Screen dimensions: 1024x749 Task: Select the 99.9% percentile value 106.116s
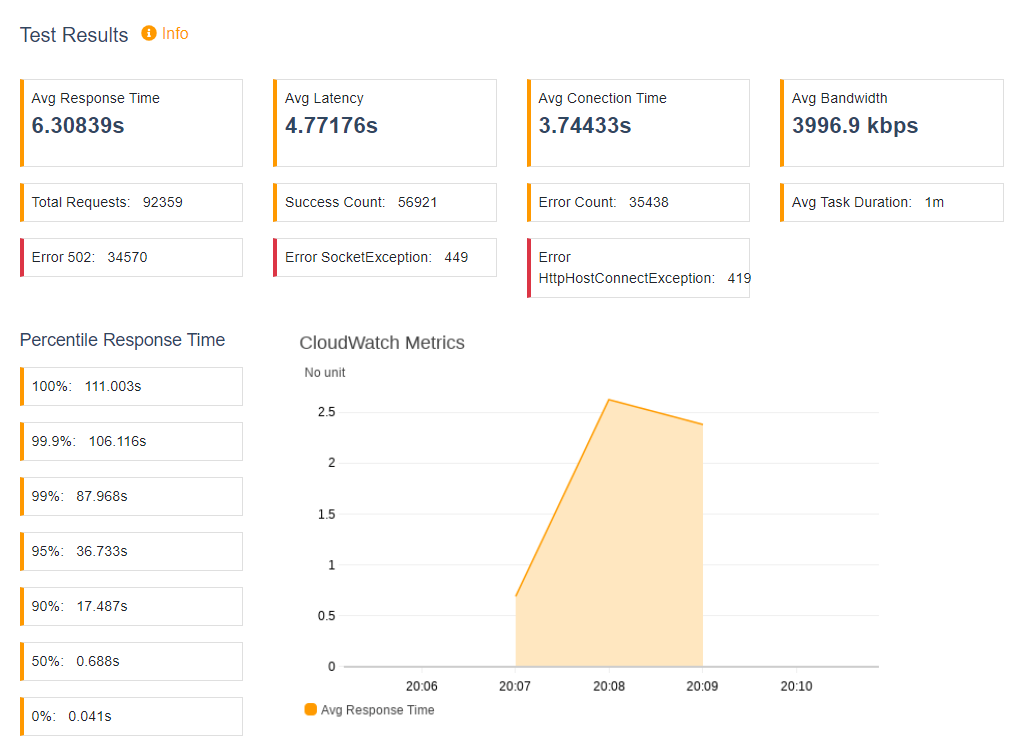coord(118,441)
